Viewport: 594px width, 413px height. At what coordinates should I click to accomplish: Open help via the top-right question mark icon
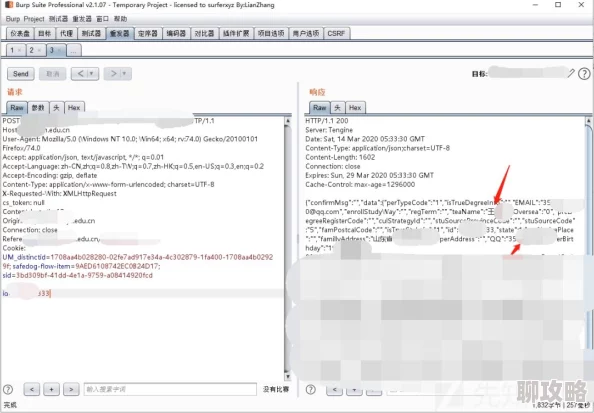click(x=584, y=74)
